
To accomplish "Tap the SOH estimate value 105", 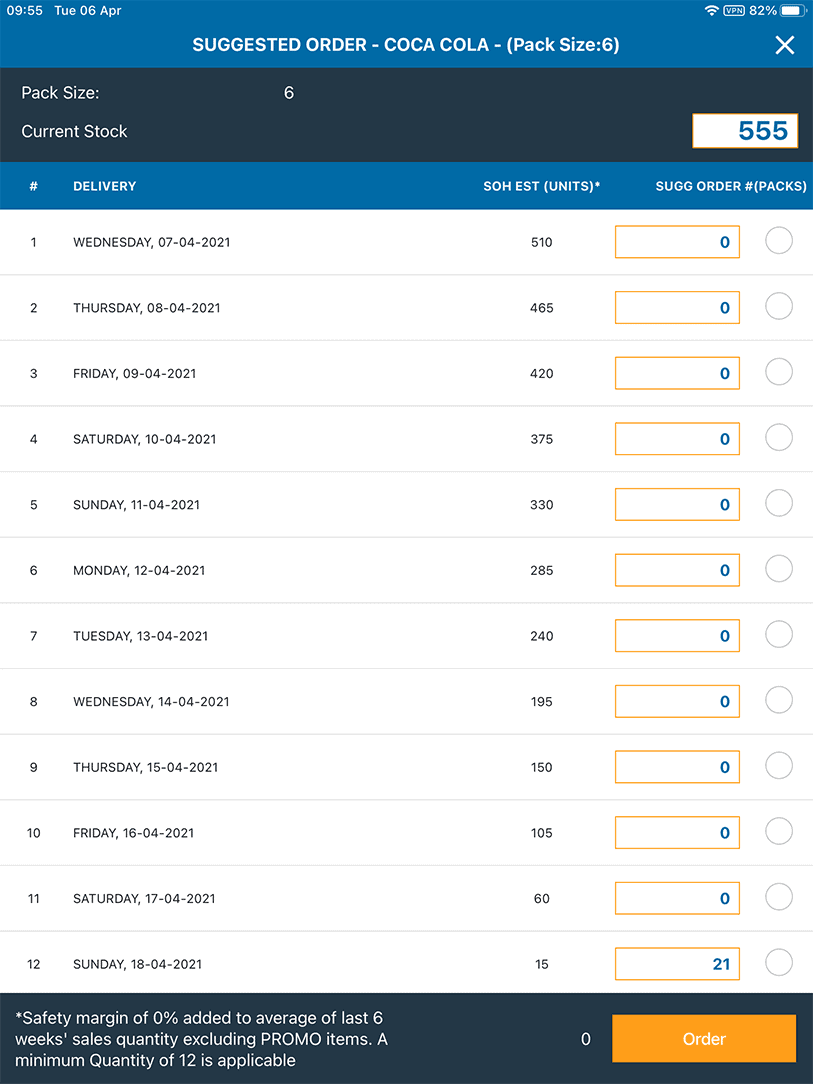I will pos(541,833).
